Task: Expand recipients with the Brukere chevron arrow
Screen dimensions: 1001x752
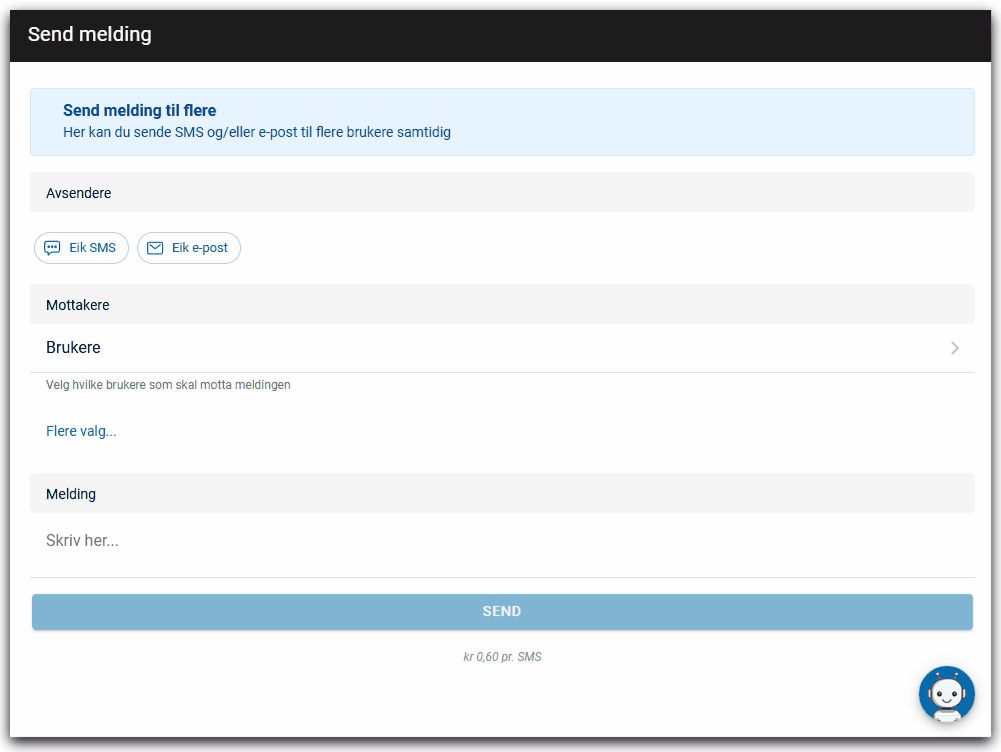Action: click(x=955, y=348)
